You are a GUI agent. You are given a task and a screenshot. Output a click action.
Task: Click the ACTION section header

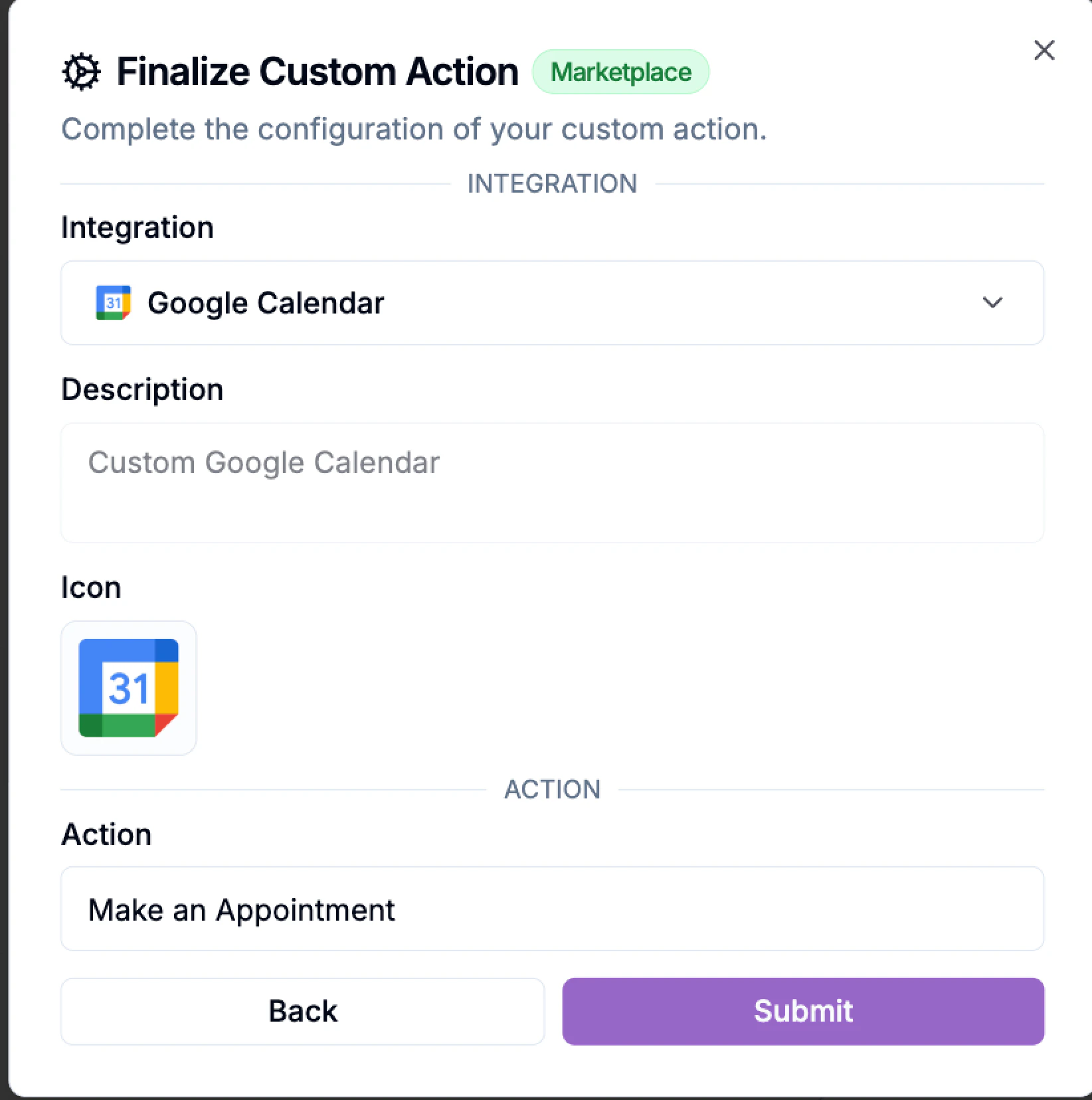552,789
